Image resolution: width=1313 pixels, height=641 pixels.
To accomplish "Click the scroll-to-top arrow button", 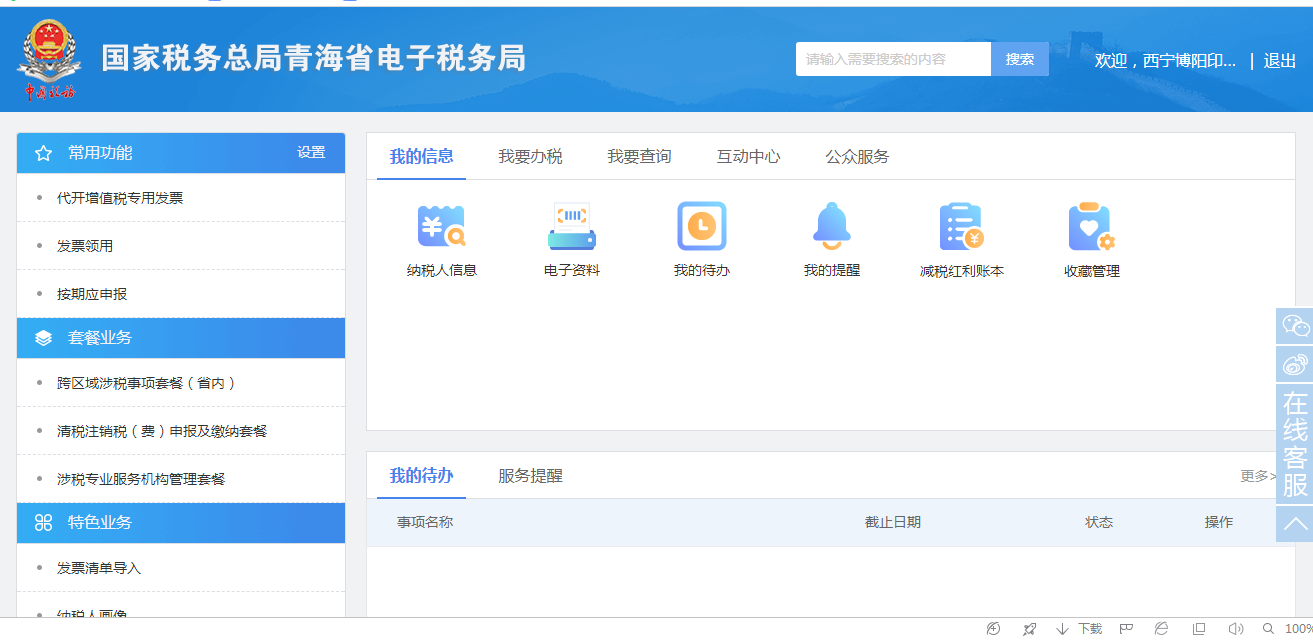I will coord(1295,524).
